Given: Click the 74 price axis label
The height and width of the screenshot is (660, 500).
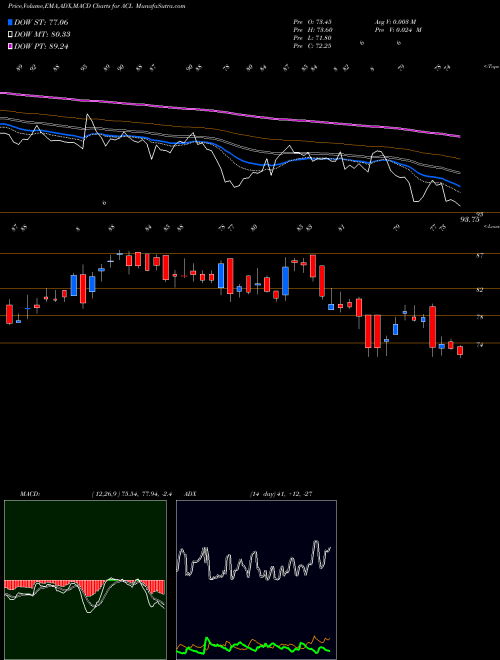Looking at the screenshot, I should (479, 345).
